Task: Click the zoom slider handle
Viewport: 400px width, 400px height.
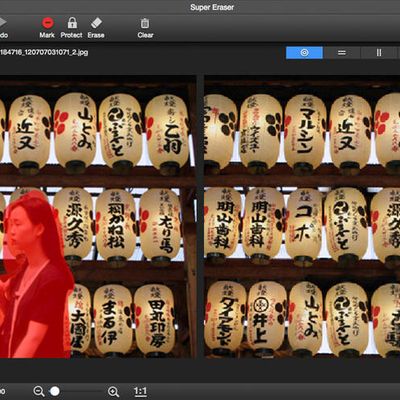Action: pos(55,391)
